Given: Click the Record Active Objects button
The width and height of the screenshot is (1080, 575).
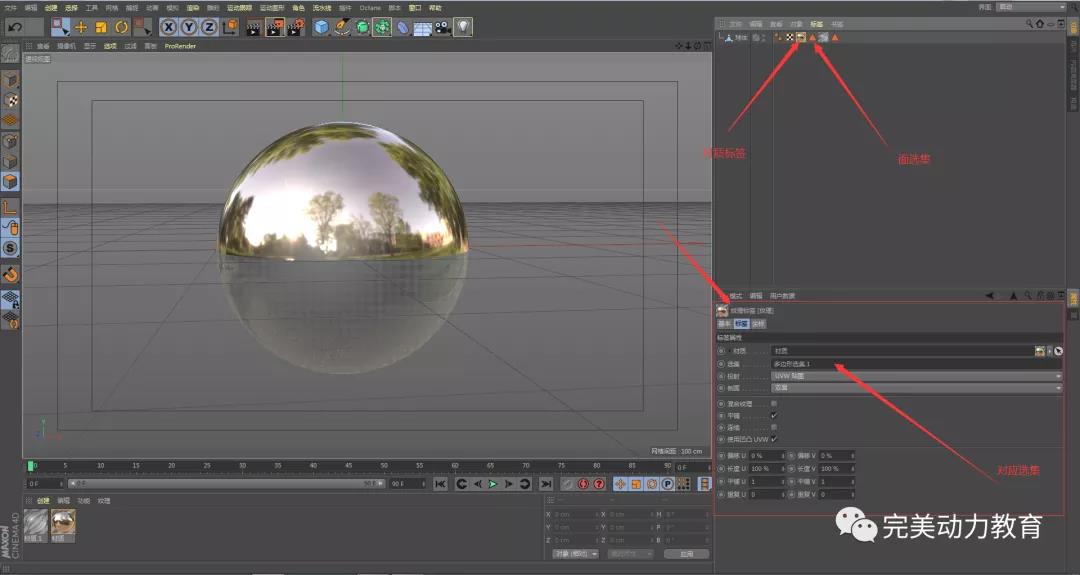Looking at the screenshot, I should [x=583, y=484].
